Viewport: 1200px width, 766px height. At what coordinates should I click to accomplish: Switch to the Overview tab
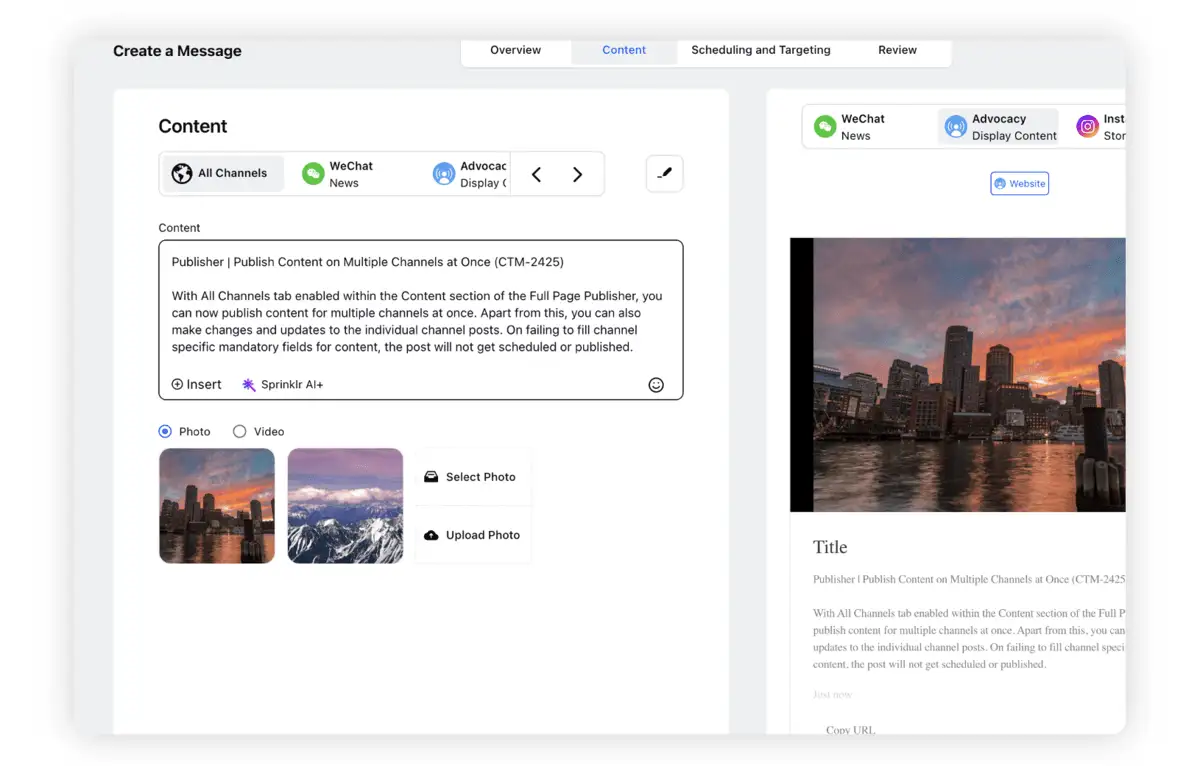(516, 50)
